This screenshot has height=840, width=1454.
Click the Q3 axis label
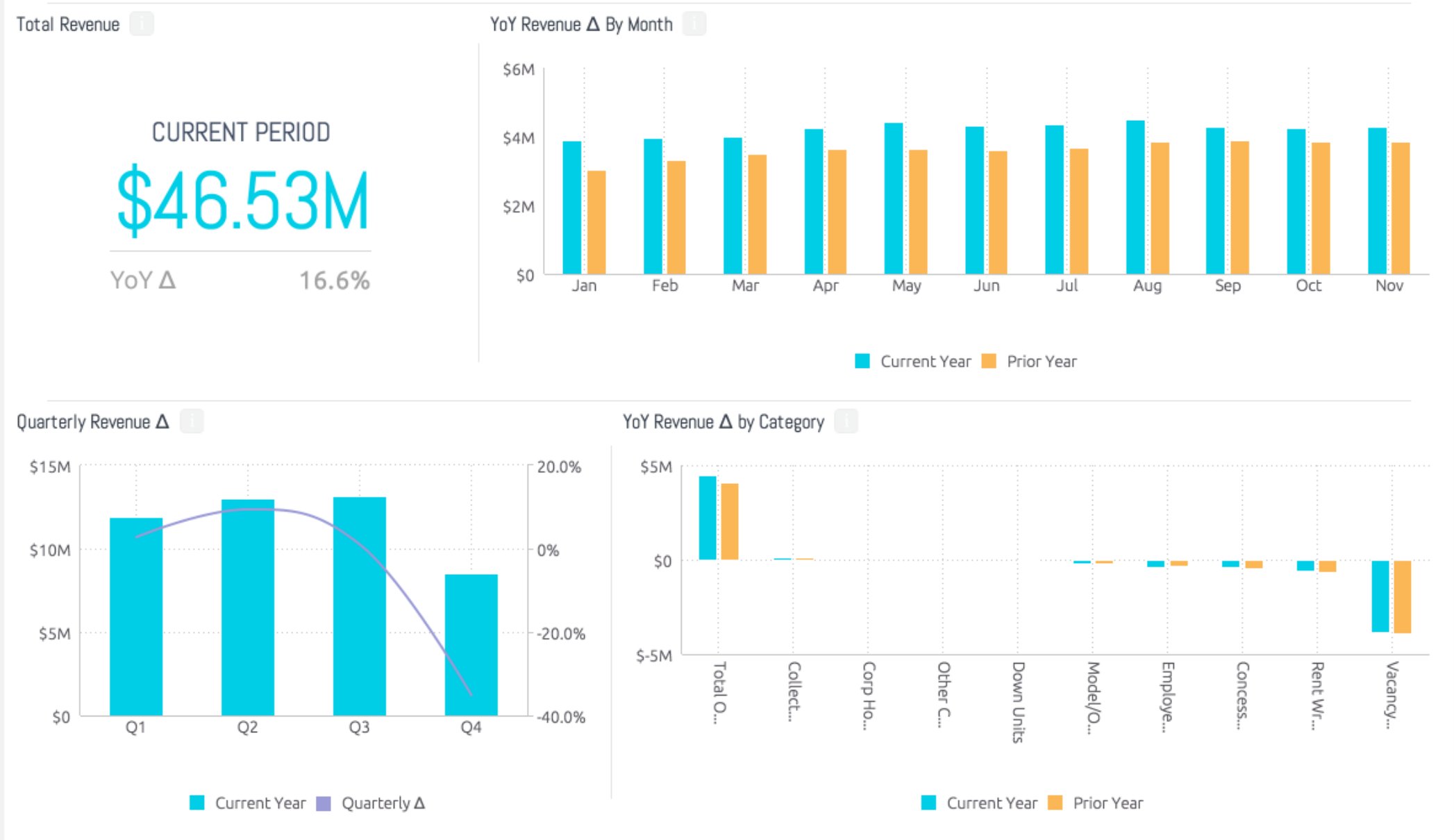coord(359,727)
